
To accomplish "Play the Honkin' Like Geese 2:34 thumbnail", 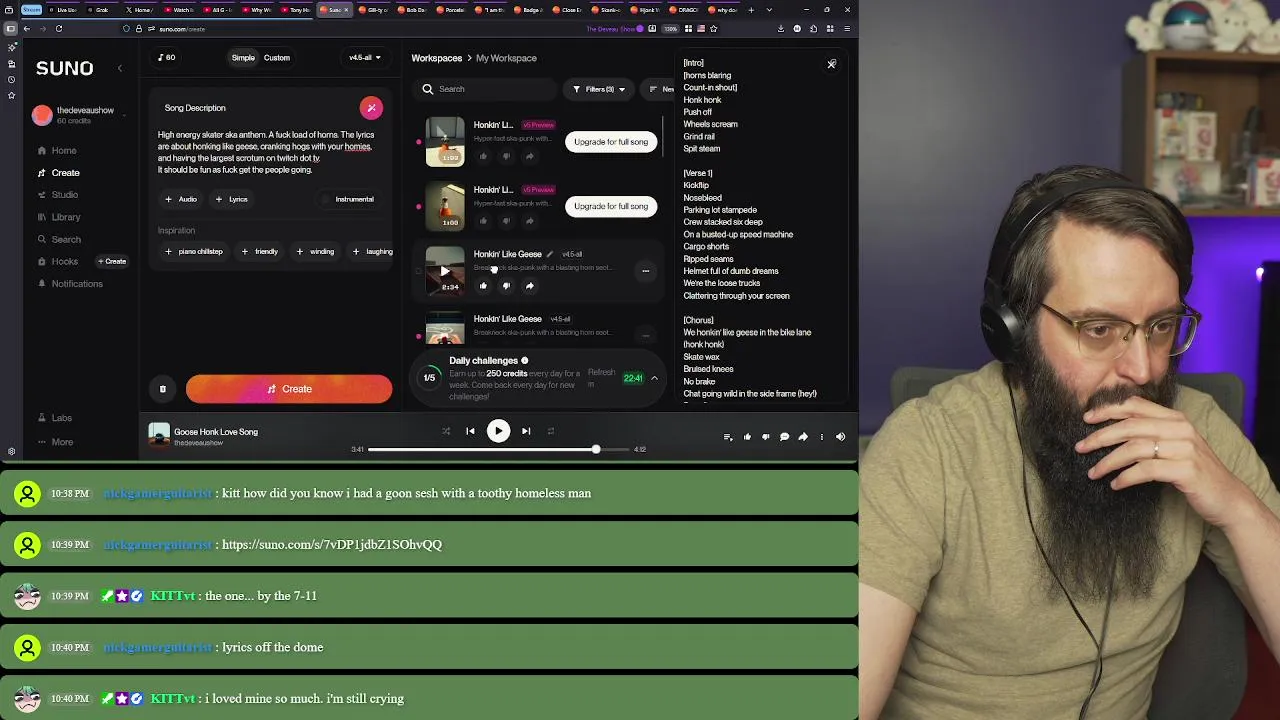I will [x=445, y=271].
